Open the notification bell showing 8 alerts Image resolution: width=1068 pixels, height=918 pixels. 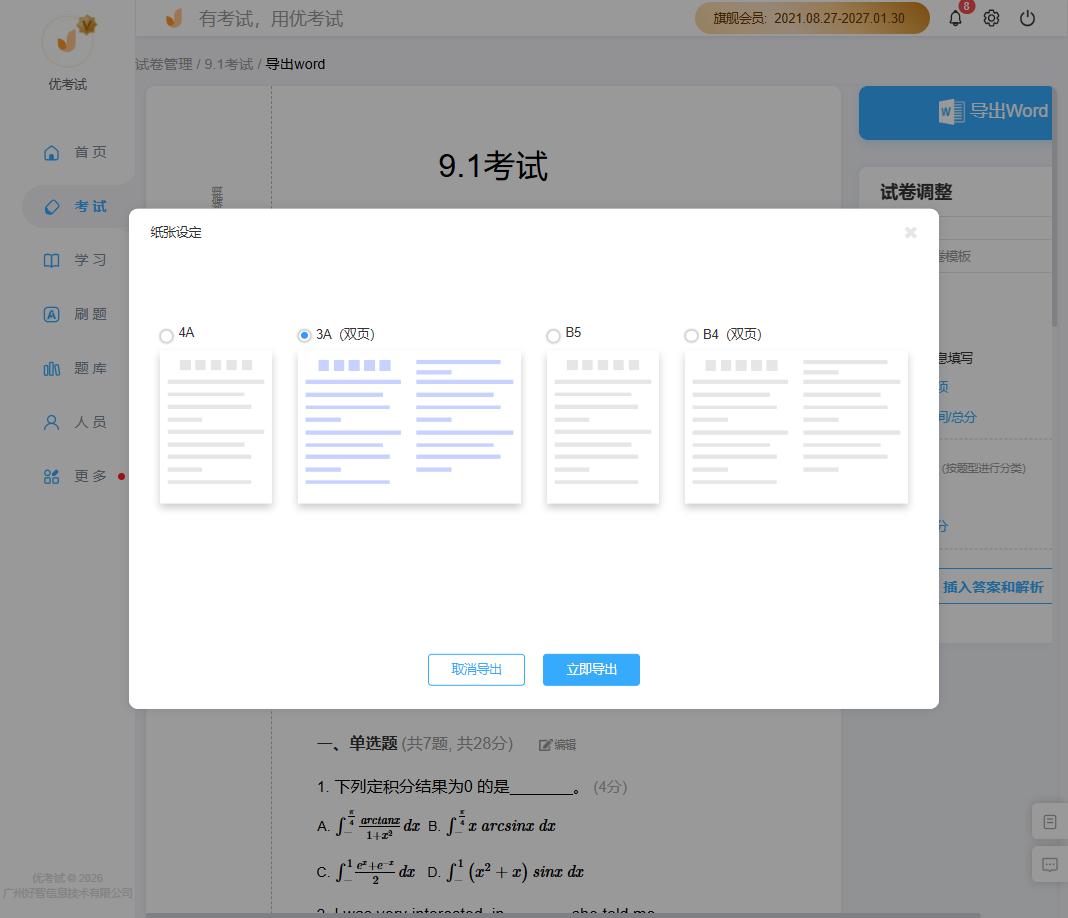click(x=955, y=18)
